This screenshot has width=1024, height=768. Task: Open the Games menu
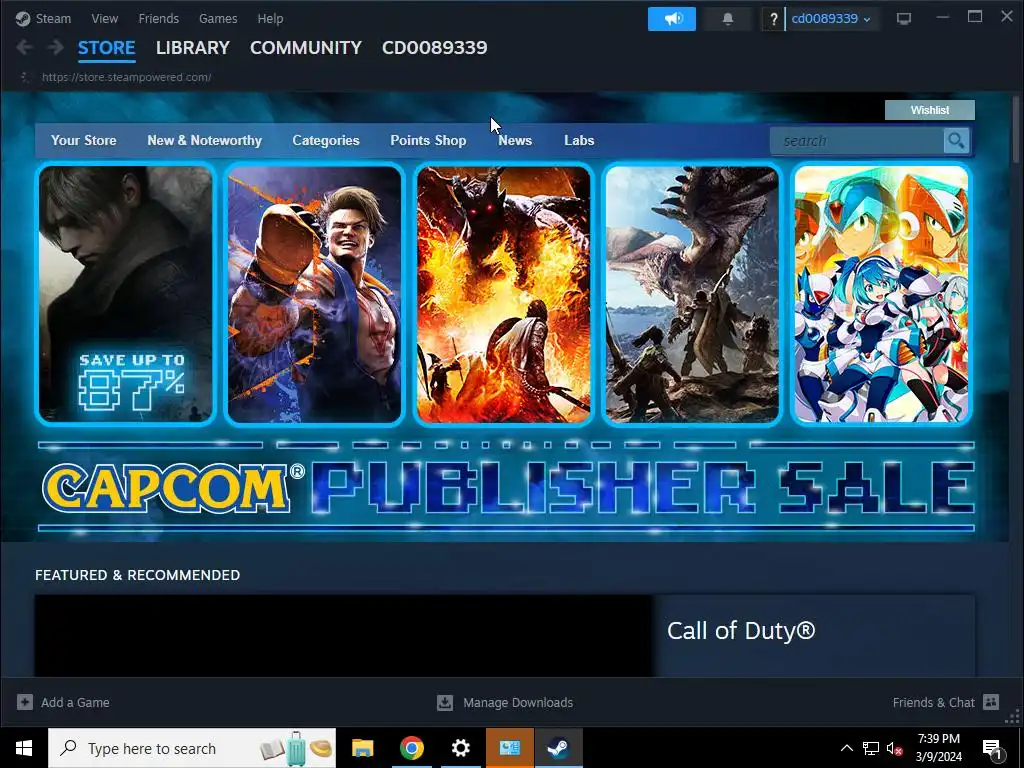[x=218, y=18]
